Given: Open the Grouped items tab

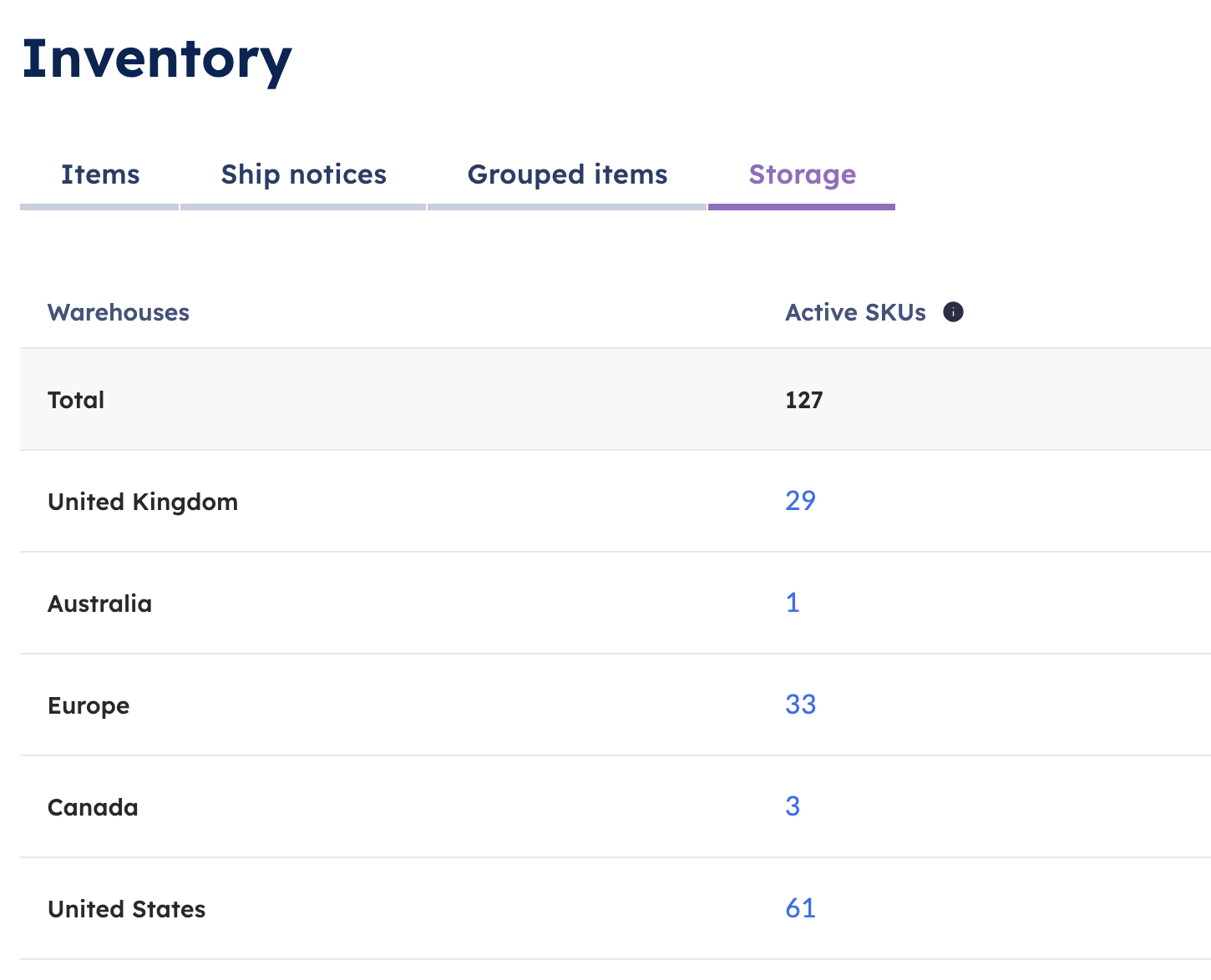Looking at the screenshot, I should pos(567,174).
